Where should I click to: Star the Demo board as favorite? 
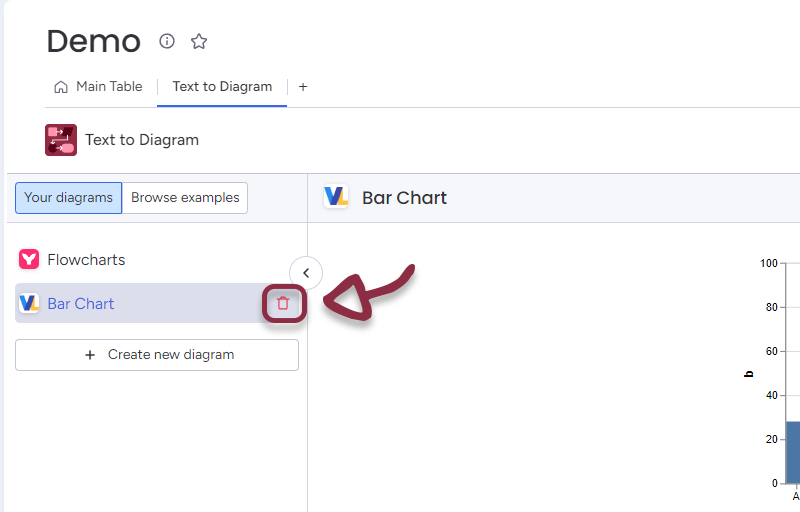tap(199, 41)
